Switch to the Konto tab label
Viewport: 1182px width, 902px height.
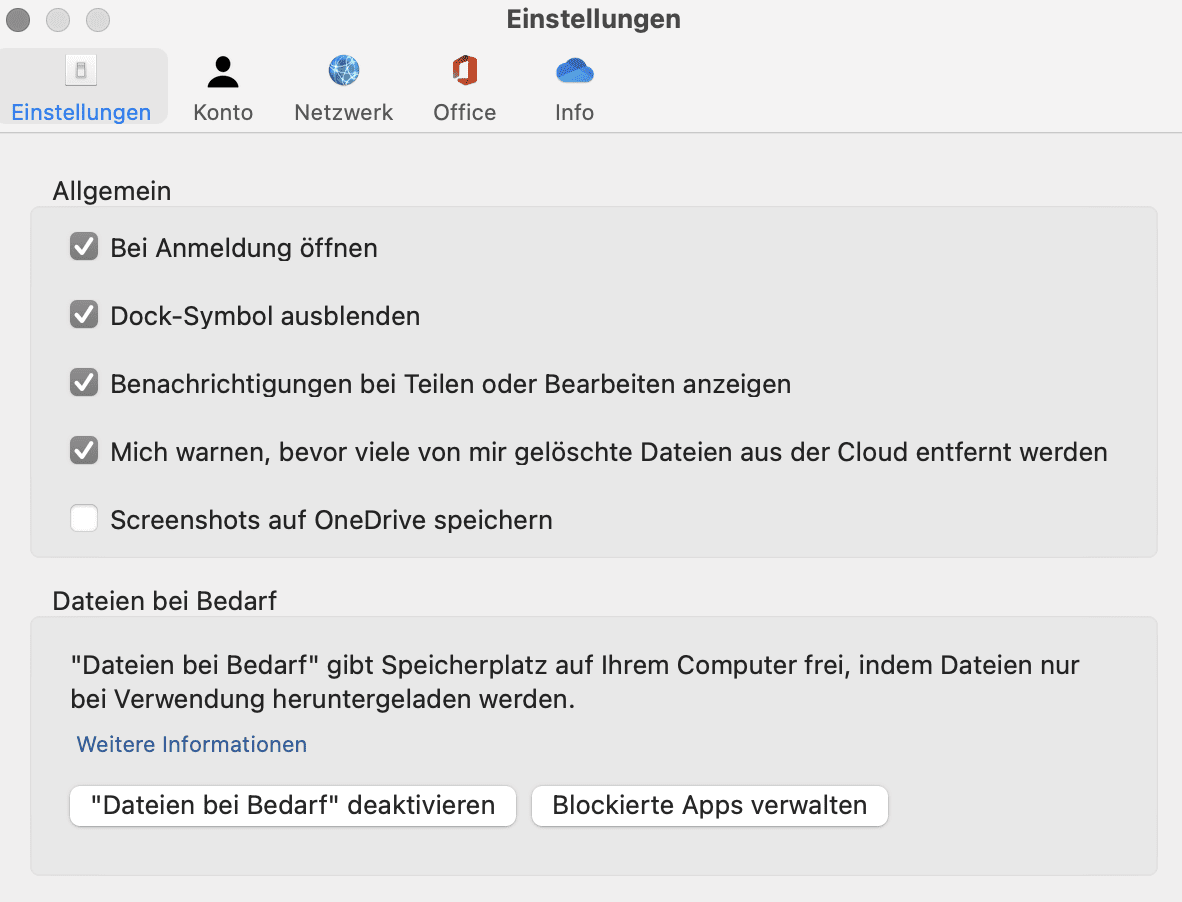[x=223, y=112]
